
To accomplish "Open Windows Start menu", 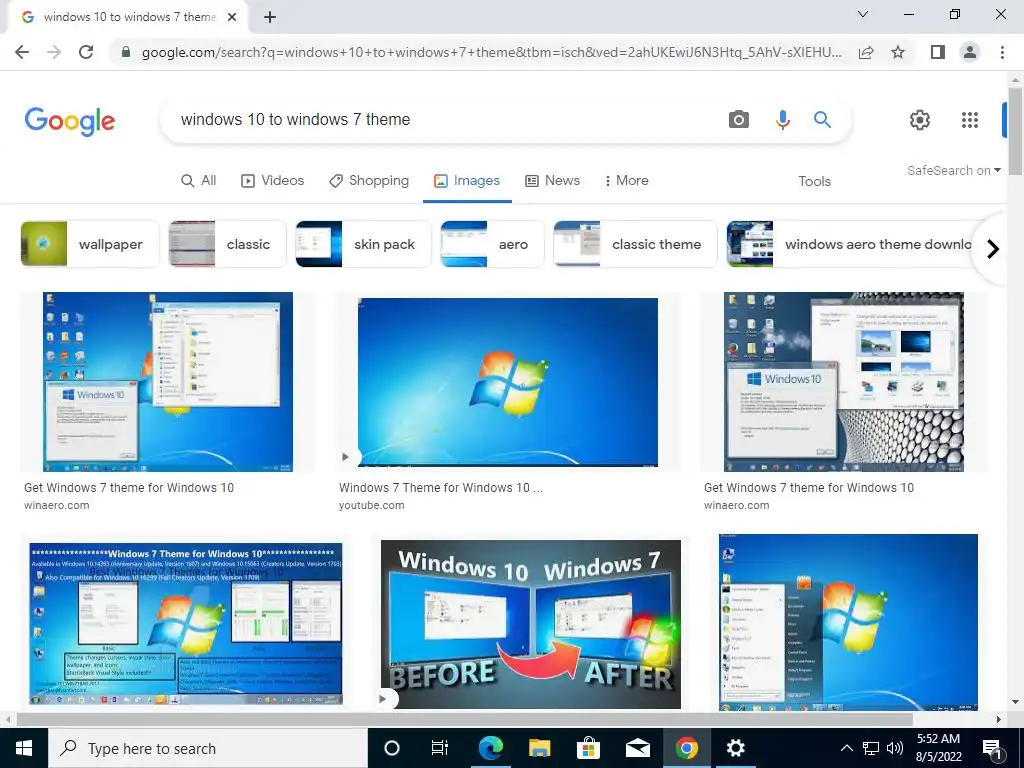I will coord(24,748).
